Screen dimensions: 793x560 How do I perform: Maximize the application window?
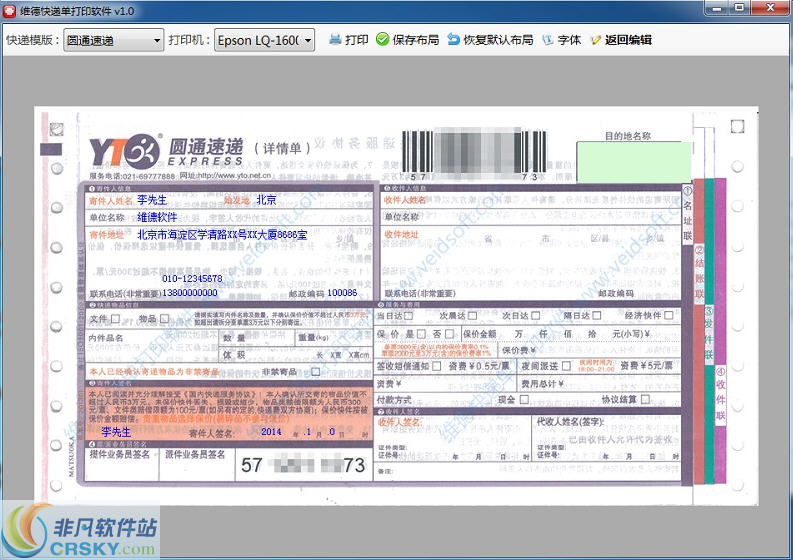pyautogui.click(x=739, y=8)
